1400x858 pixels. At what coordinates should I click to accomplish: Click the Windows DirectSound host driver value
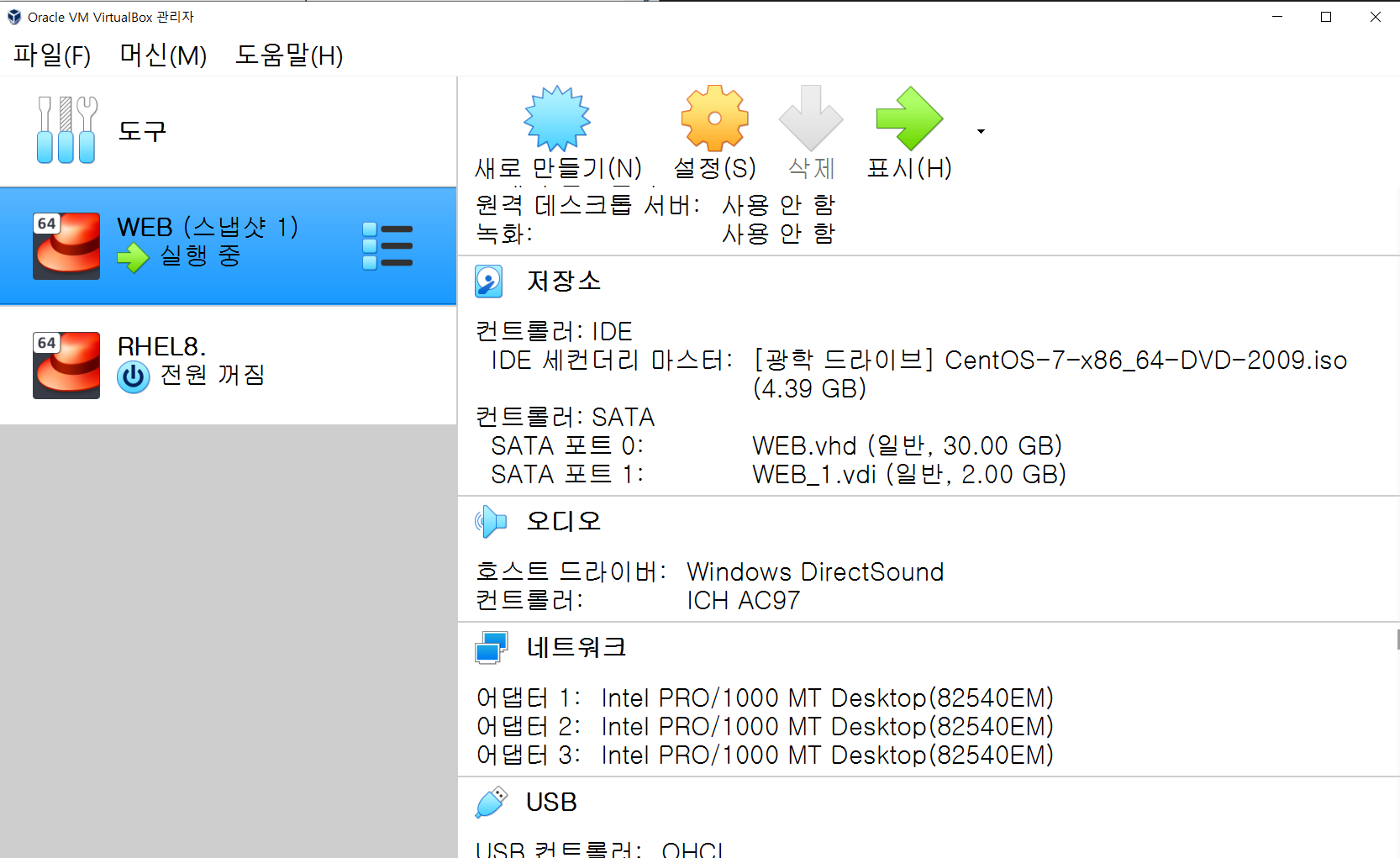pyautogui.click(x=815, y=571)
